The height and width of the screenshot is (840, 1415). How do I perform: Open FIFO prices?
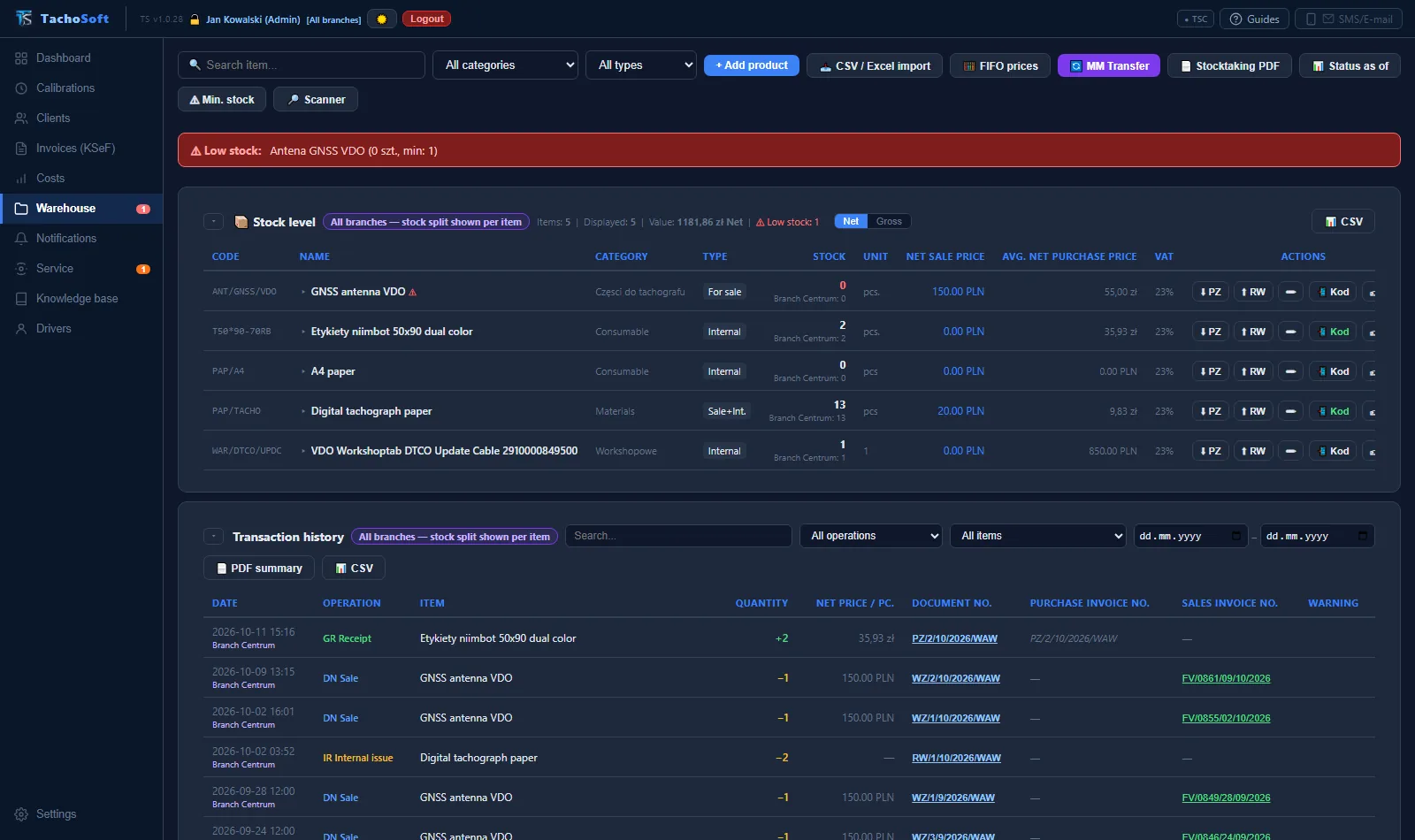pyautogui.click(x=1000, y=65)
